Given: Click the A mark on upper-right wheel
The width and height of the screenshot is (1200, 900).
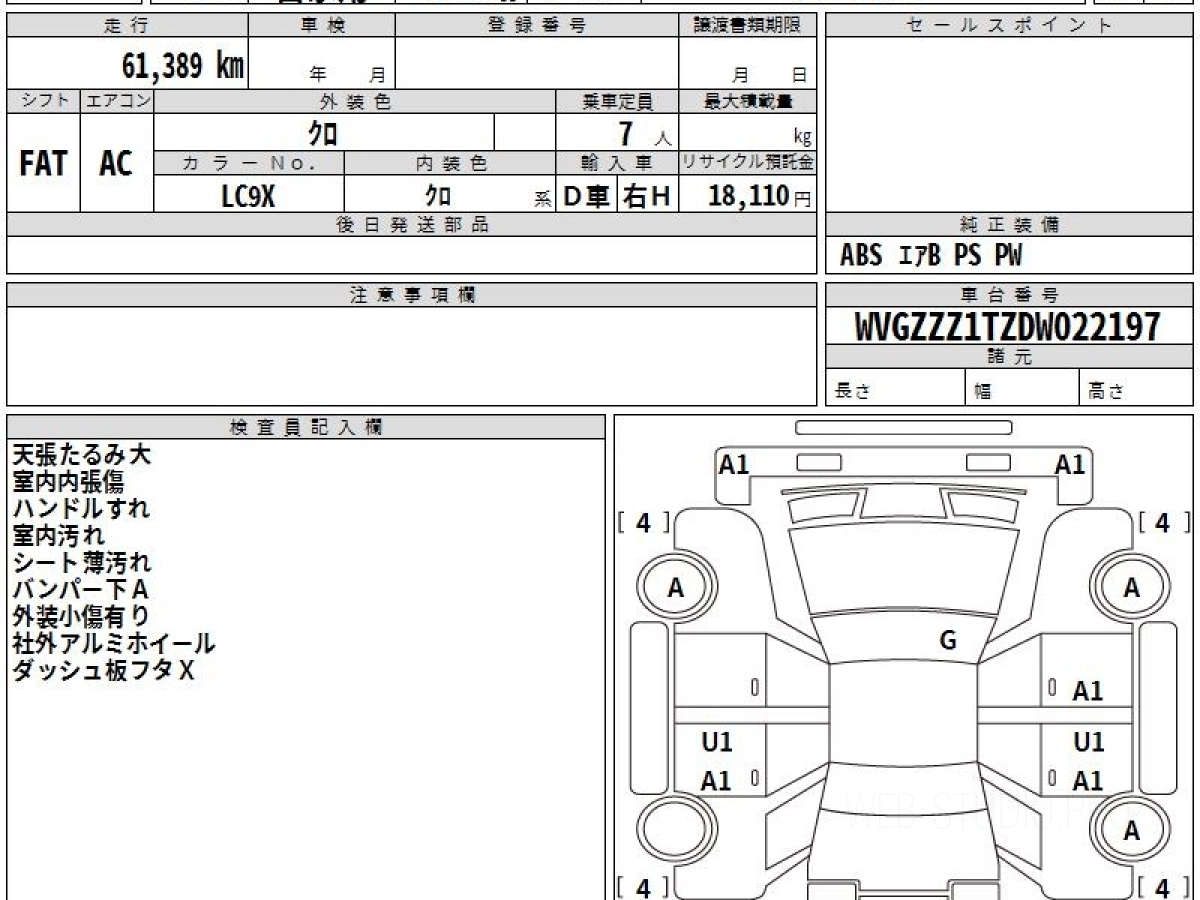Looking at the screenshot, I should pos(1131,589).
